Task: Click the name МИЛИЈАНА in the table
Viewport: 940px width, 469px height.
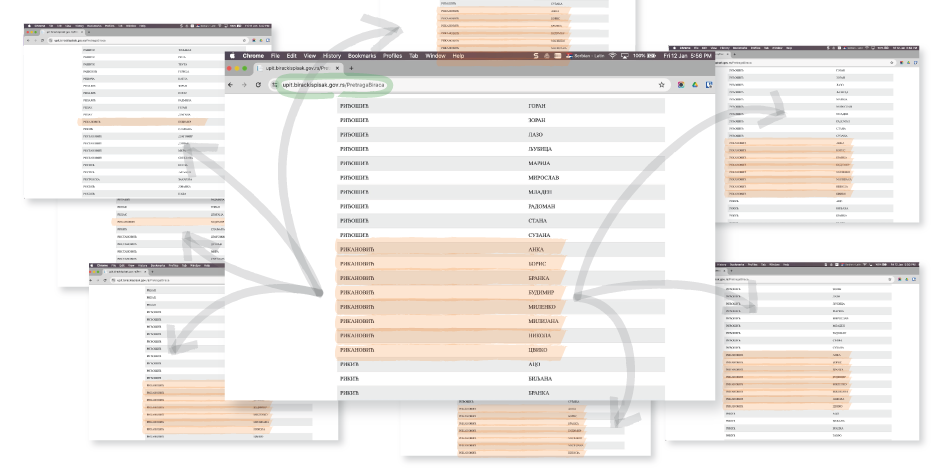Action: point(543,321)
